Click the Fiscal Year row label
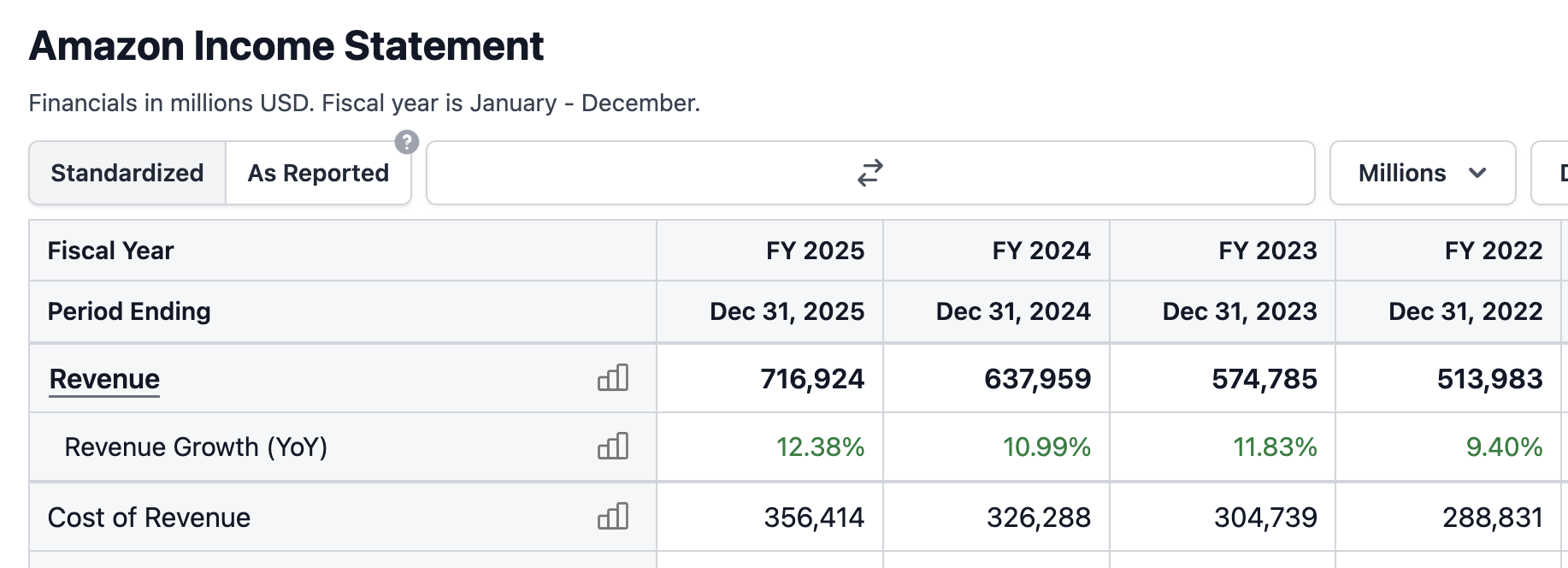The height and width of the screenshot is (568, 1568). click(110, 251)
